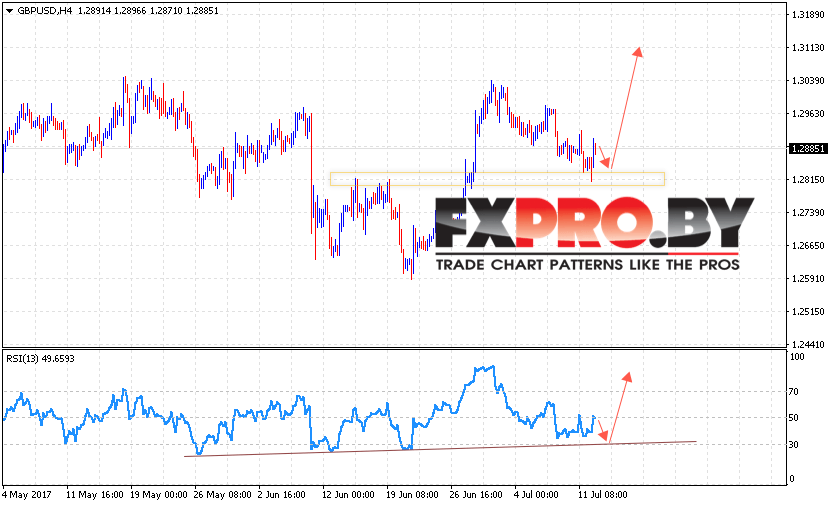829x506 pixels.
Task: Click the 26 Jun 16:00 time label
Action: 476,495
